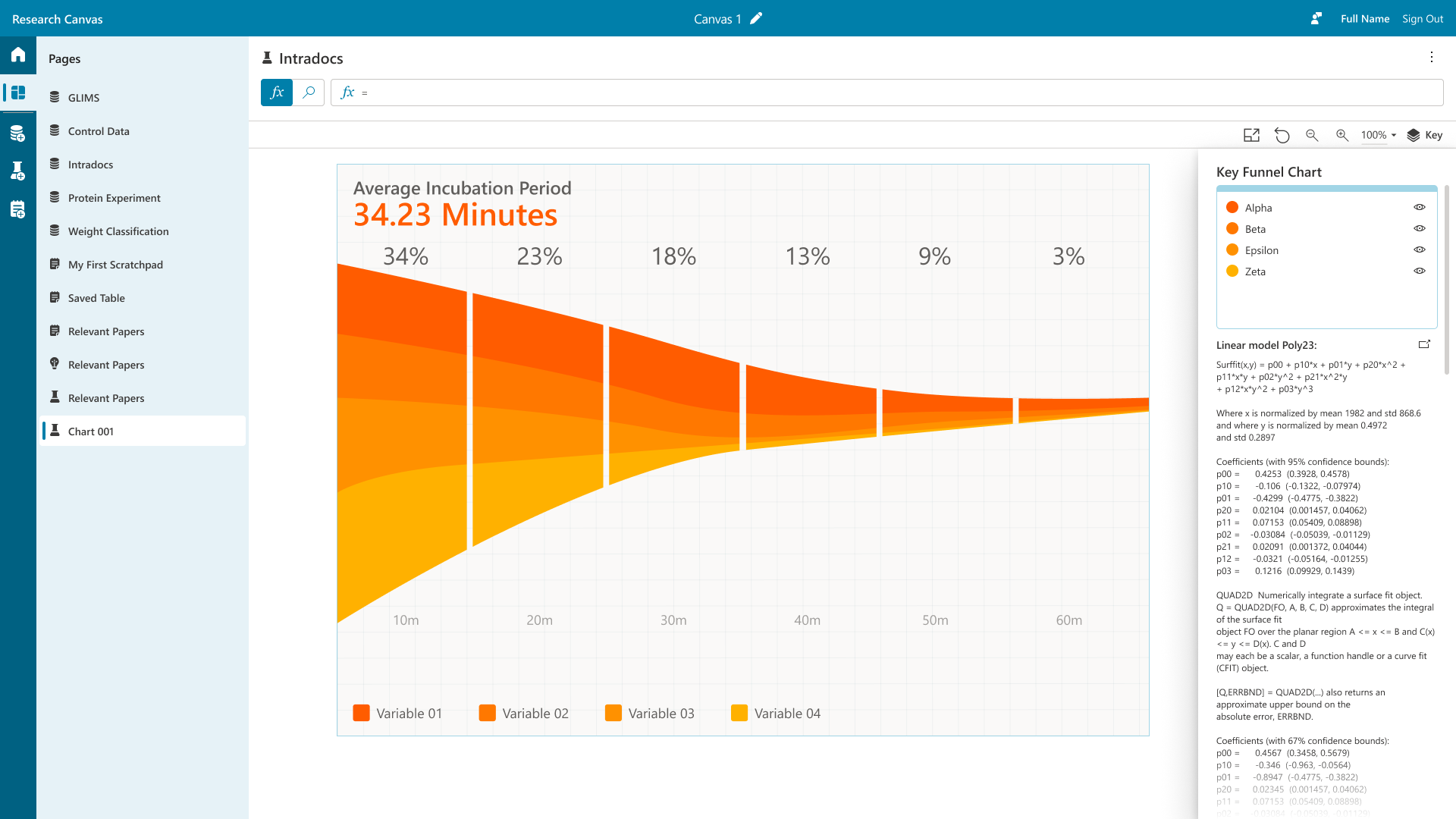Open chart in pop-out window icon

pos(1251,135)
